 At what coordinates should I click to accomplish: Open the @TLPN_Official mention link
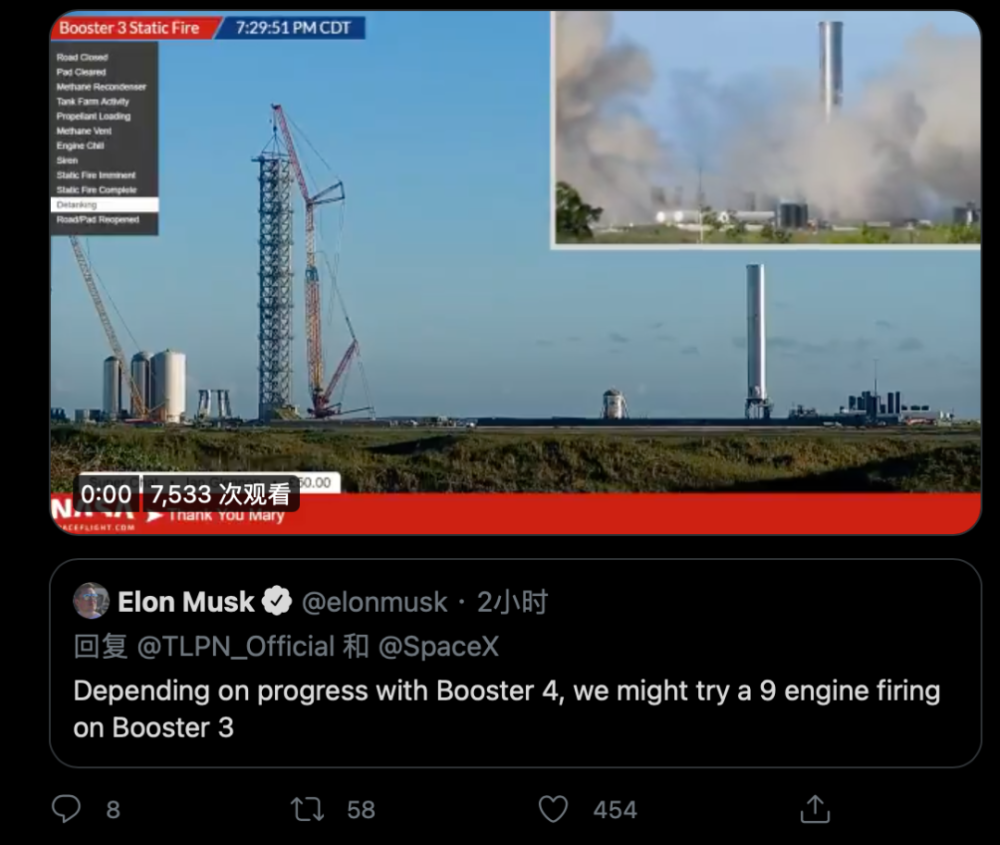(x=236, y=647)
